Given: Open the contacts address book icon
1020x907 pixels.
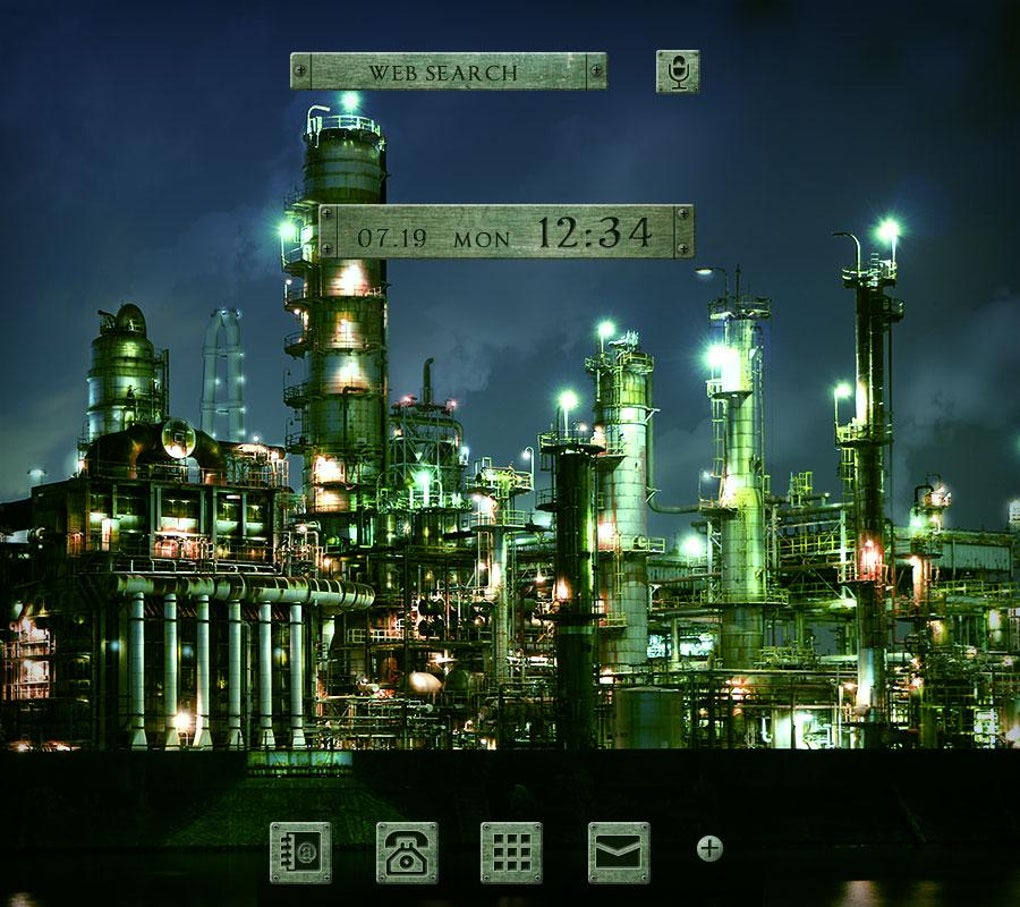Looking at the screenshot, I should click(301, 852).
